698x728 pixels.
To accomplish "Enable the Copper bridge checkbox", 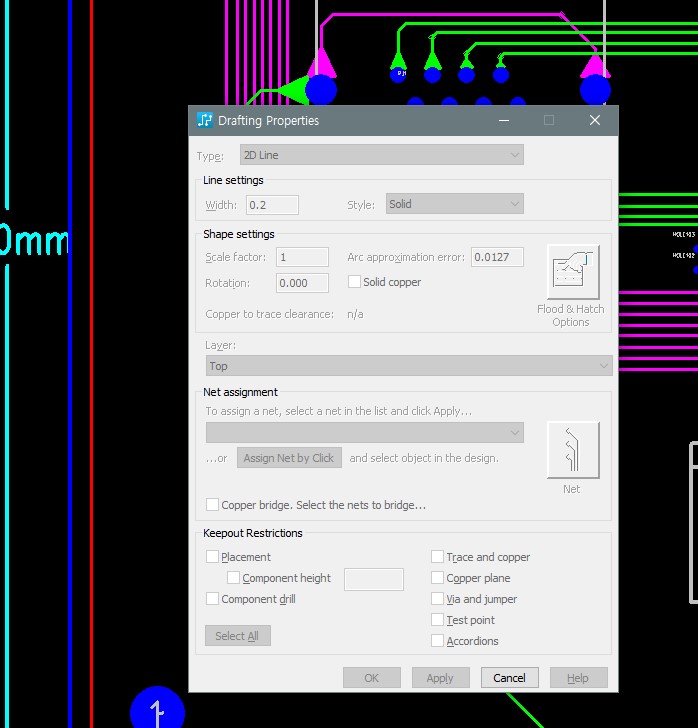I will pos(212,505).
